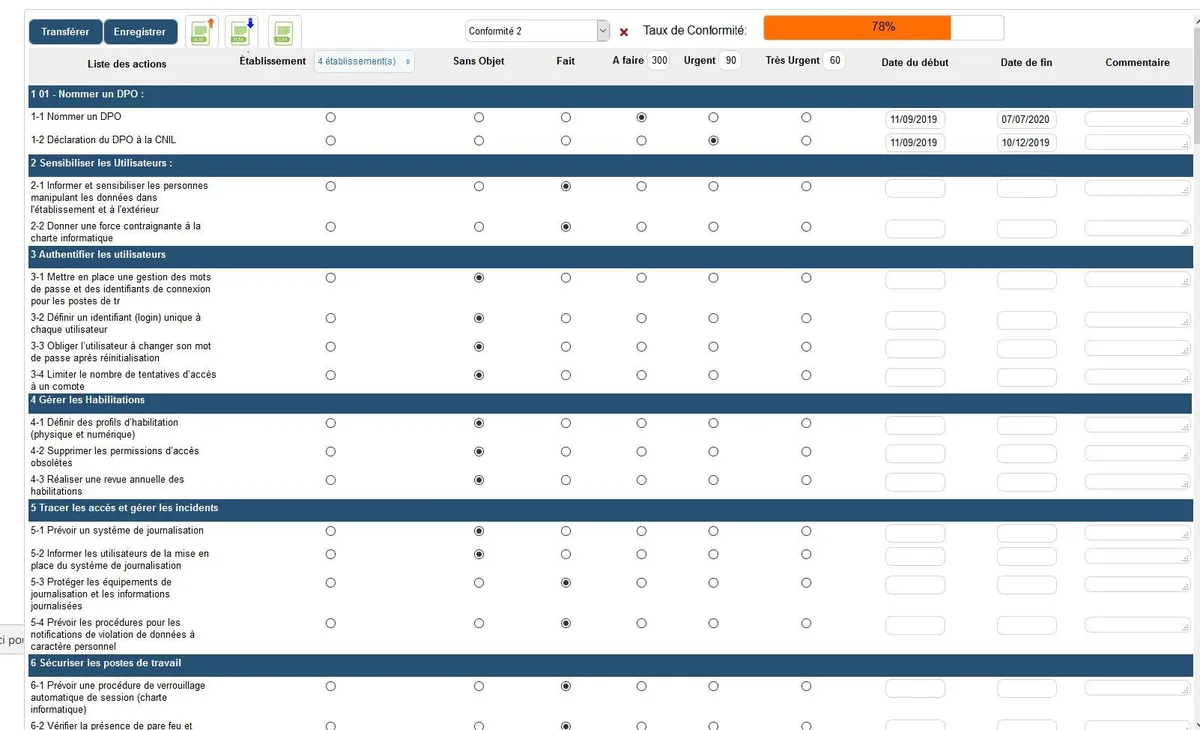Expand the 4 établissement(s) selector
This screenshot has height=730, width=1200.
coord(364,62)
